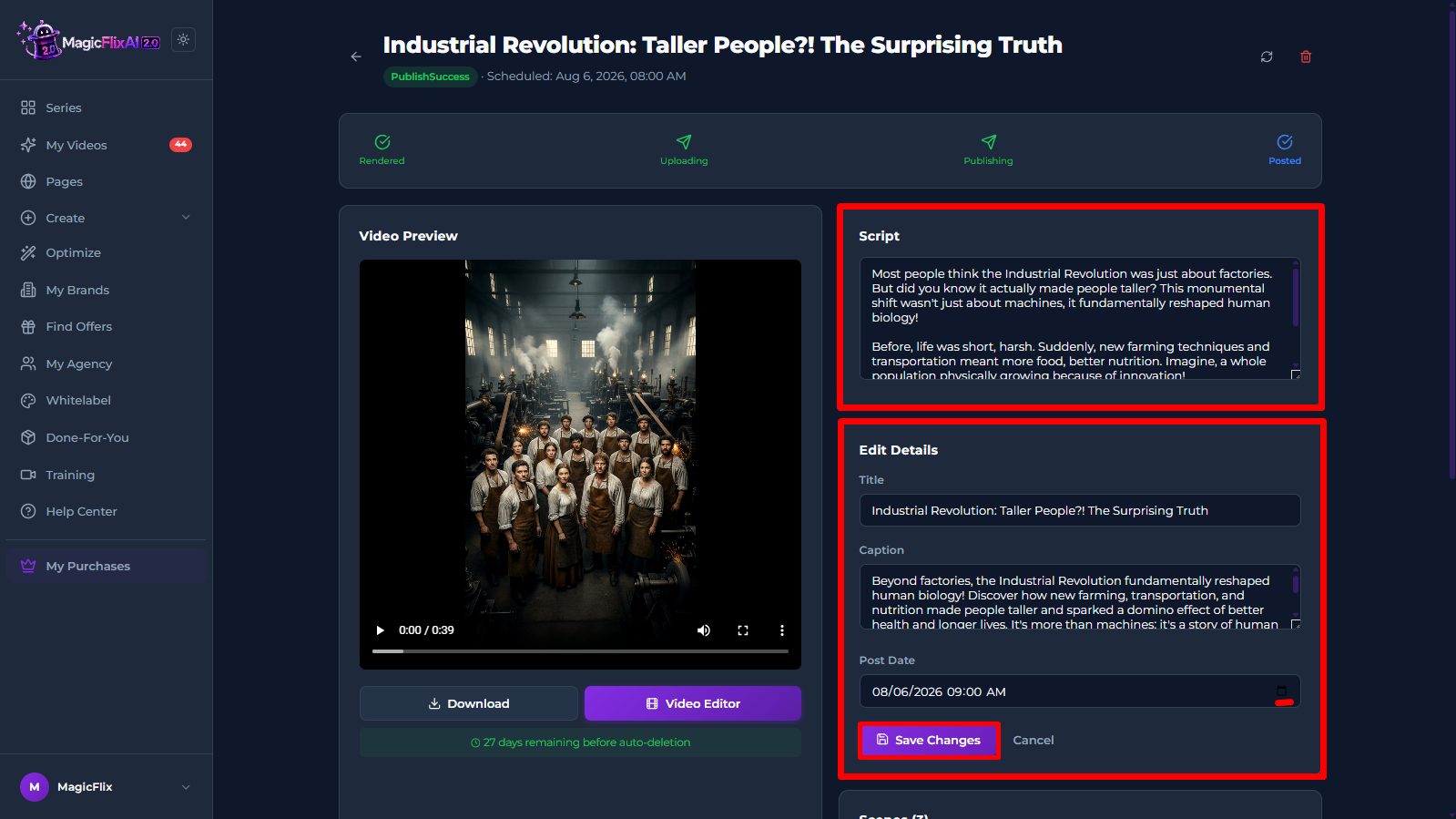Image resolution: width=1456 pixels, height=819 pixels.
Task: Click the Posted step check icon
Action: click(1285, 141)
